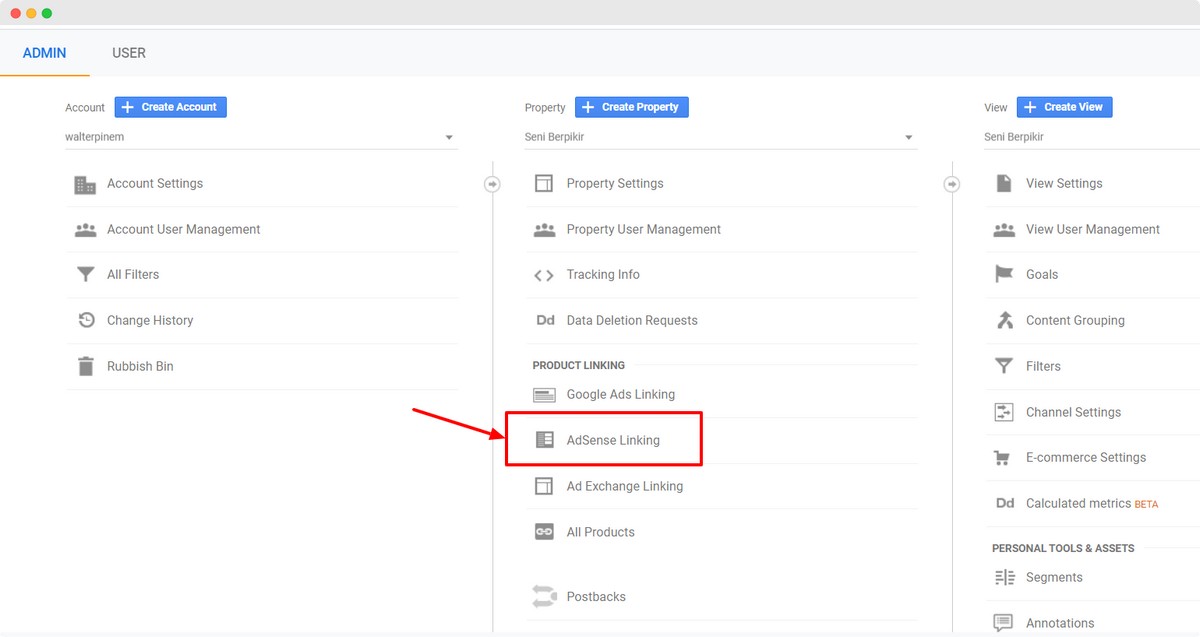Click the Create Property button
1200x637 pixels.
point(632,107)
